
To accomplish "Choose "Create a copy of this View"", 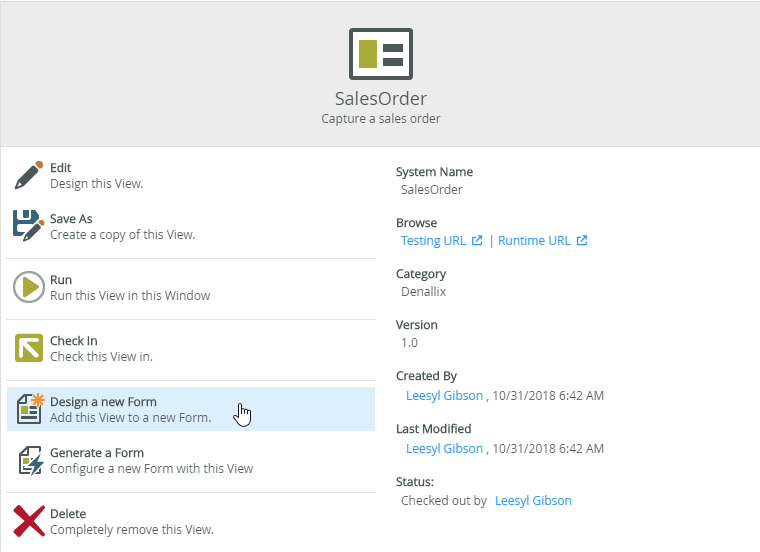I will 122,235.
